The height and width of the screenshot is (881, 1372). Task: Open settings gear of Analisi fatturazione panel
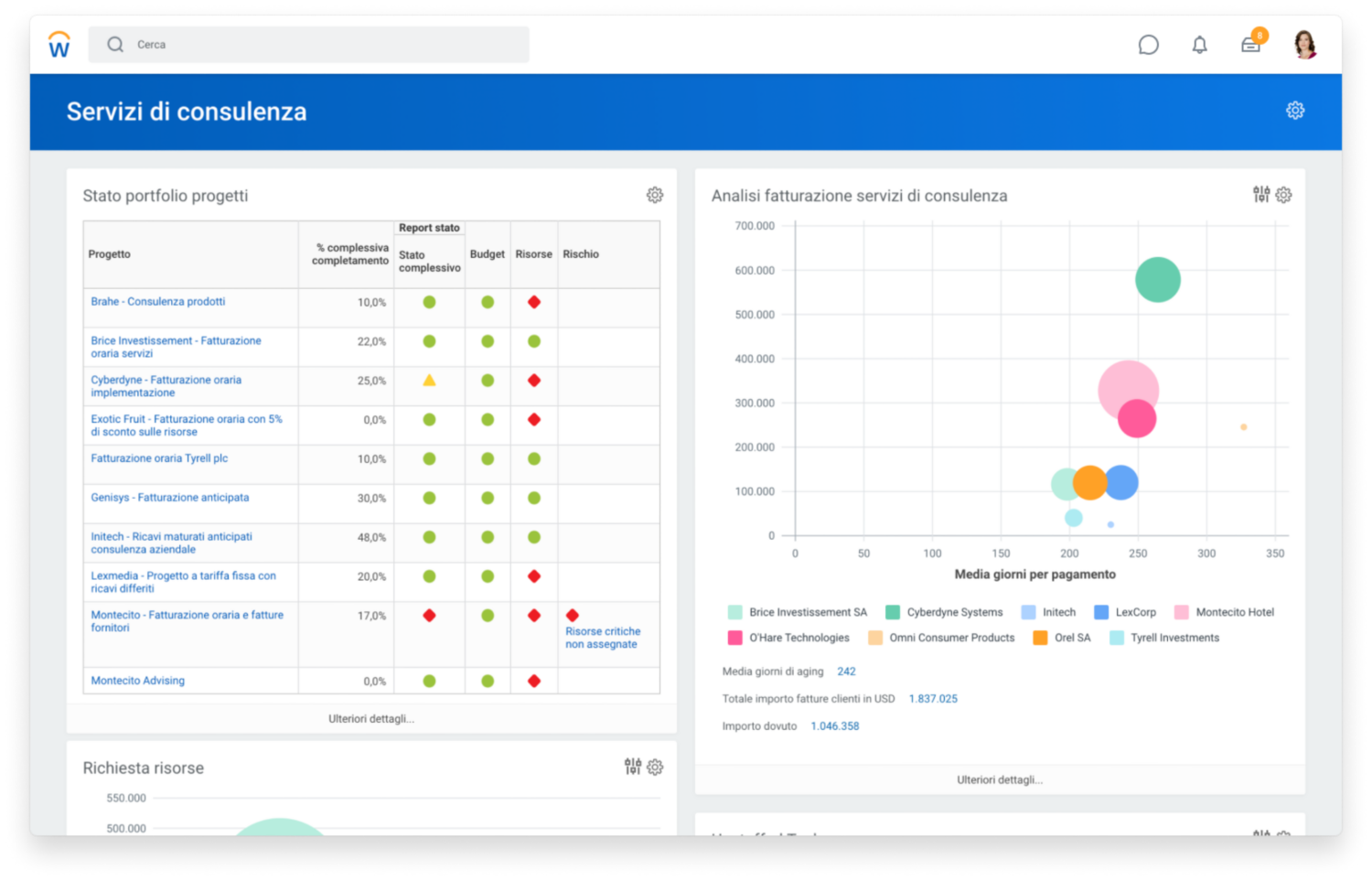tap(1283, 195)
